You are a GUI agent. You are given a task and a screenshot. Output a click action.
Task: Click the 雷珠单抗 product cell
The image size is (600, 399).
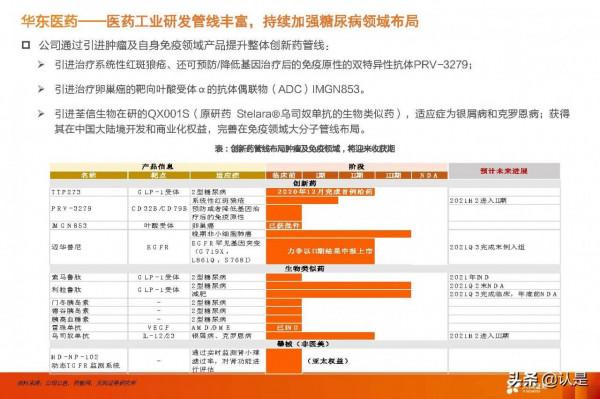(89, 327)
